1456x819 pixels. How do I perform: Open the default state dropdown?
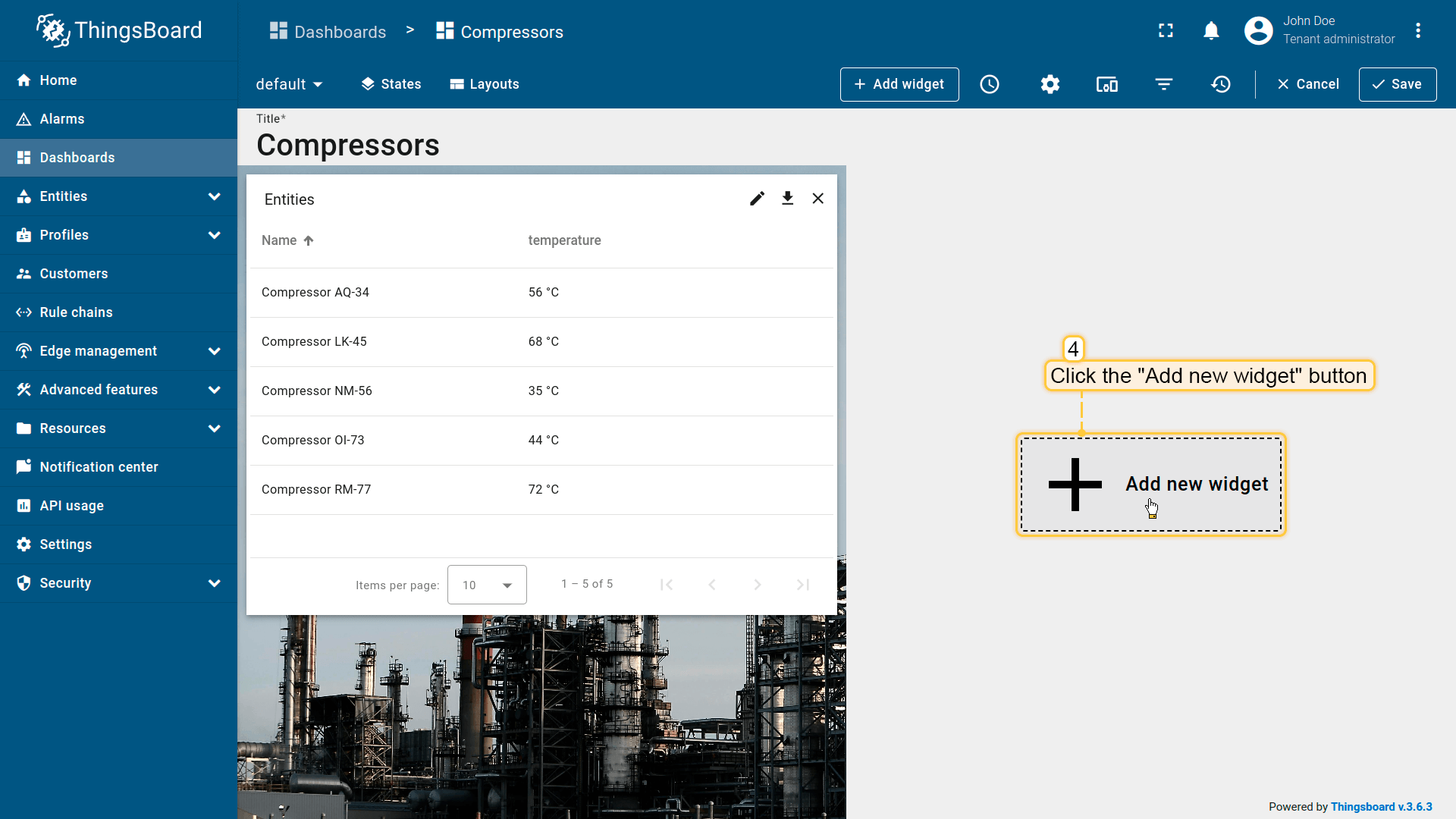[289, 84]
